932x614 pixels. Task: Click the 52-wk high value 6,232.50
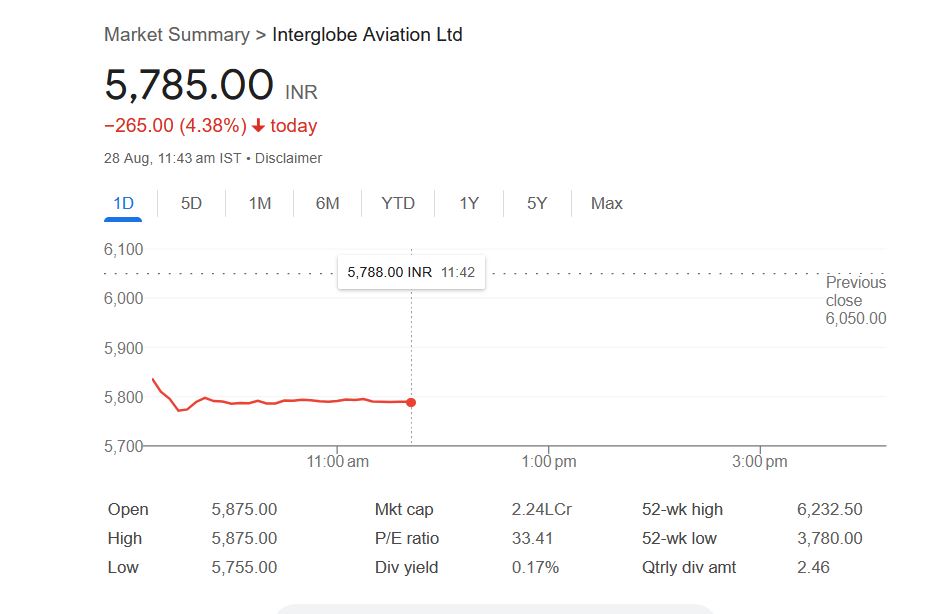829,509
